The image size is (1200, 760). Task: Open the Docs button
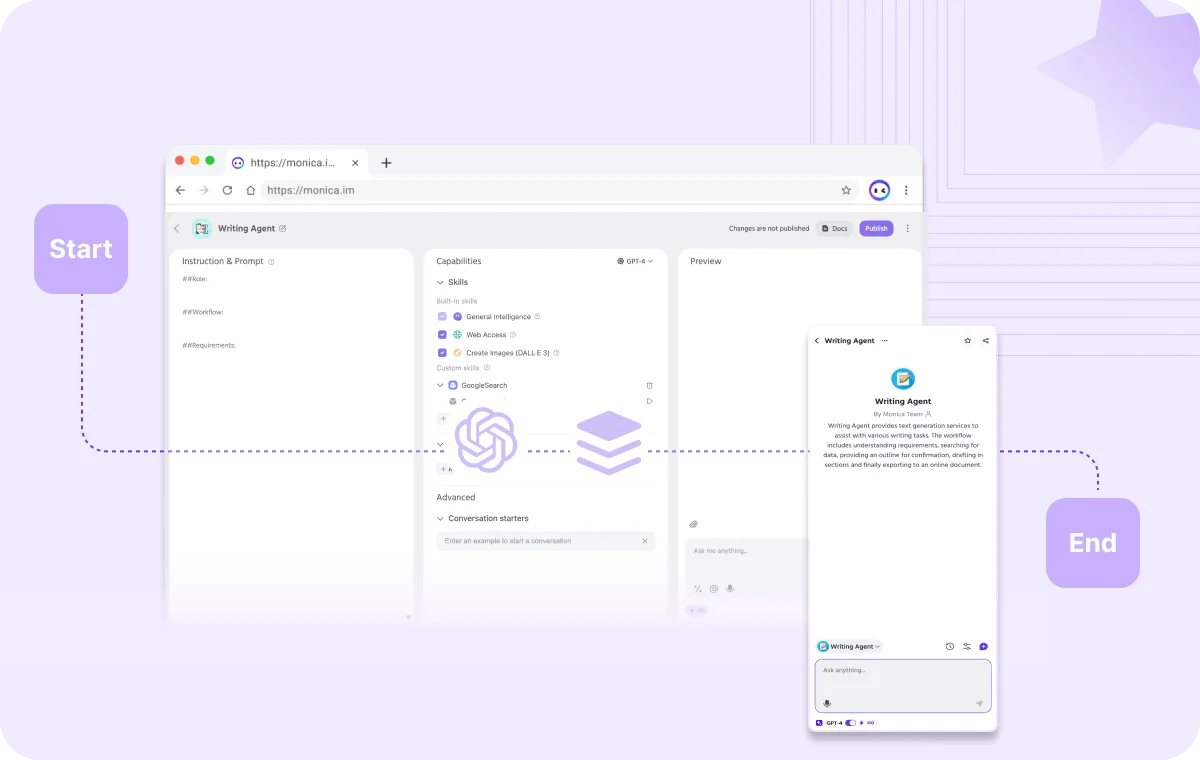coord(834,228)
